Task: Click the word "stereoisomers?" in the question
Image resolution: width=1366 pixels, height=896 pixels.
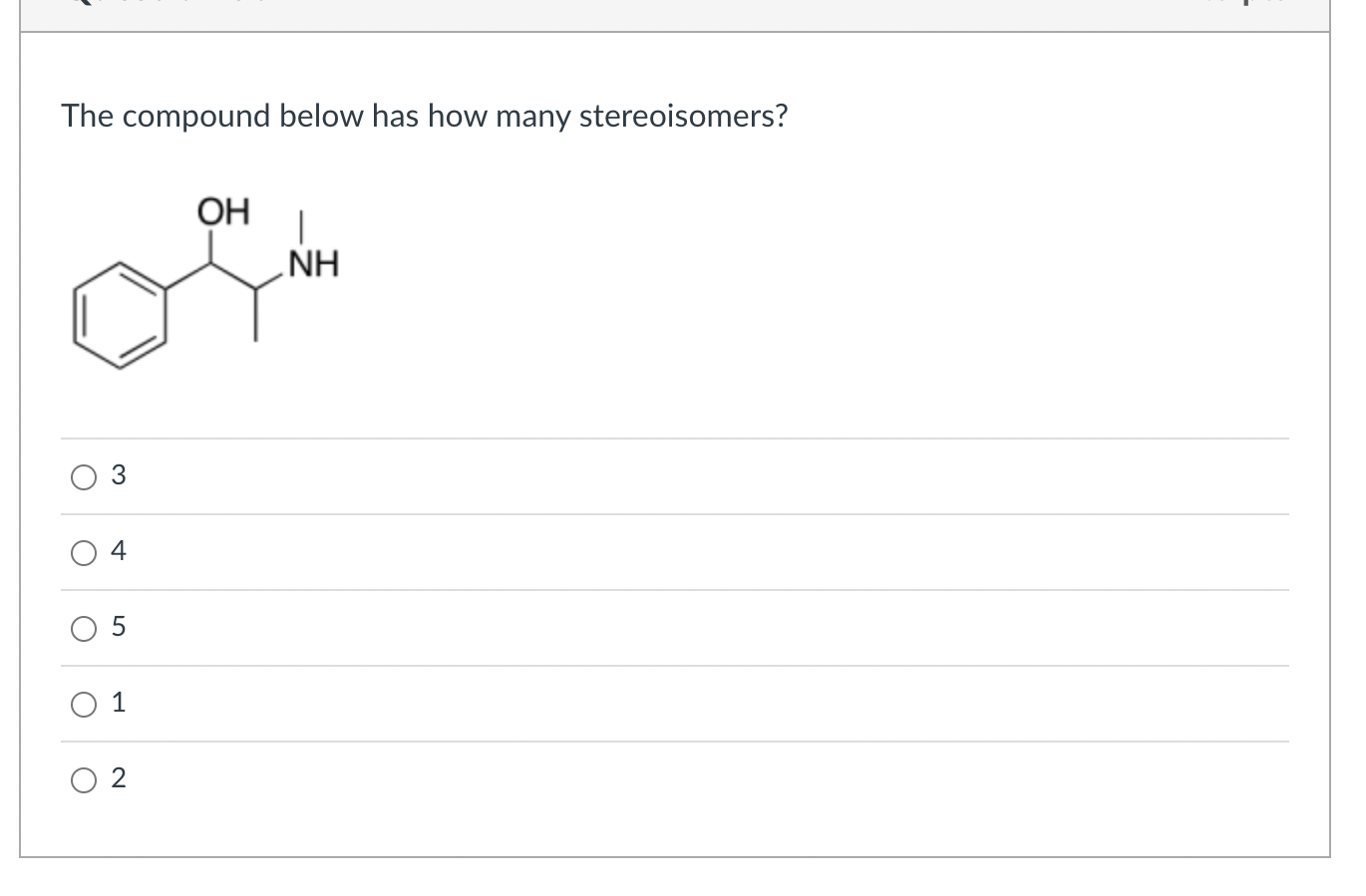Action: point(684,117)
